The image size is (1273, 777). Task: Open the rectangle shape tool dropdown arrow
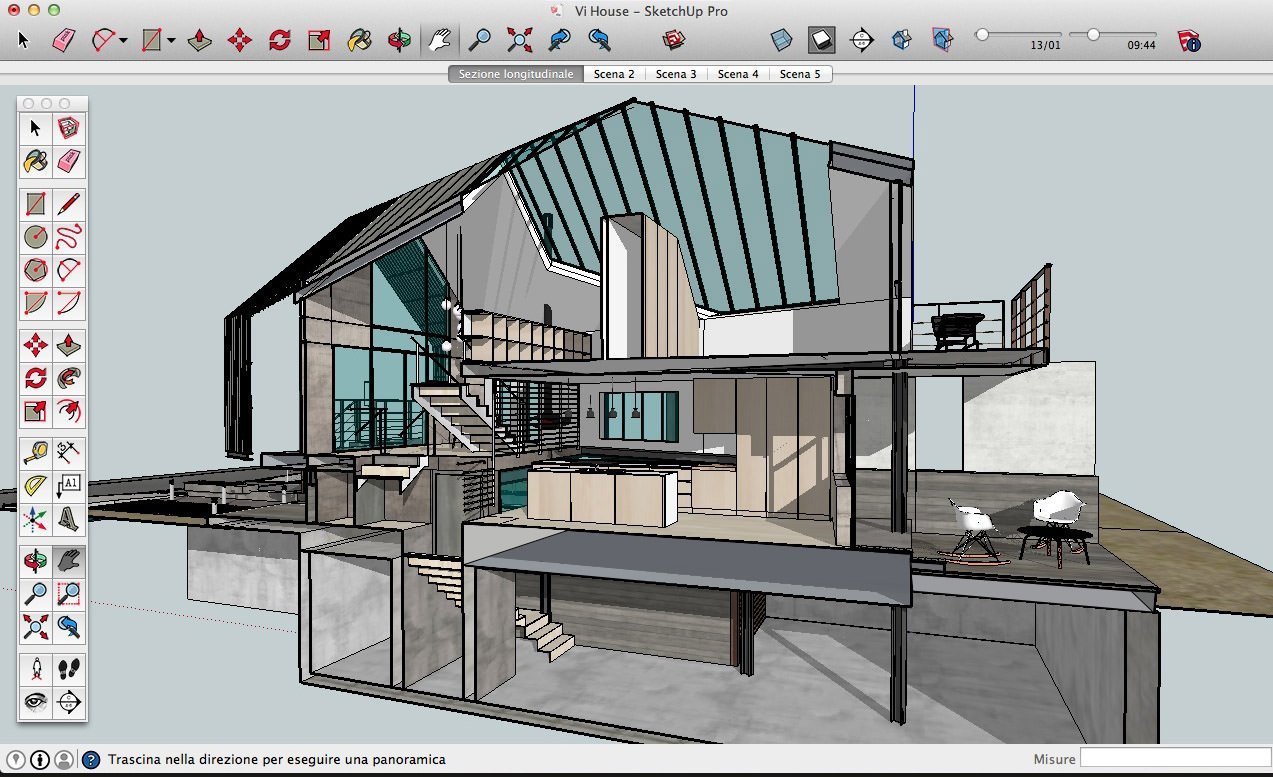[172, 41]
